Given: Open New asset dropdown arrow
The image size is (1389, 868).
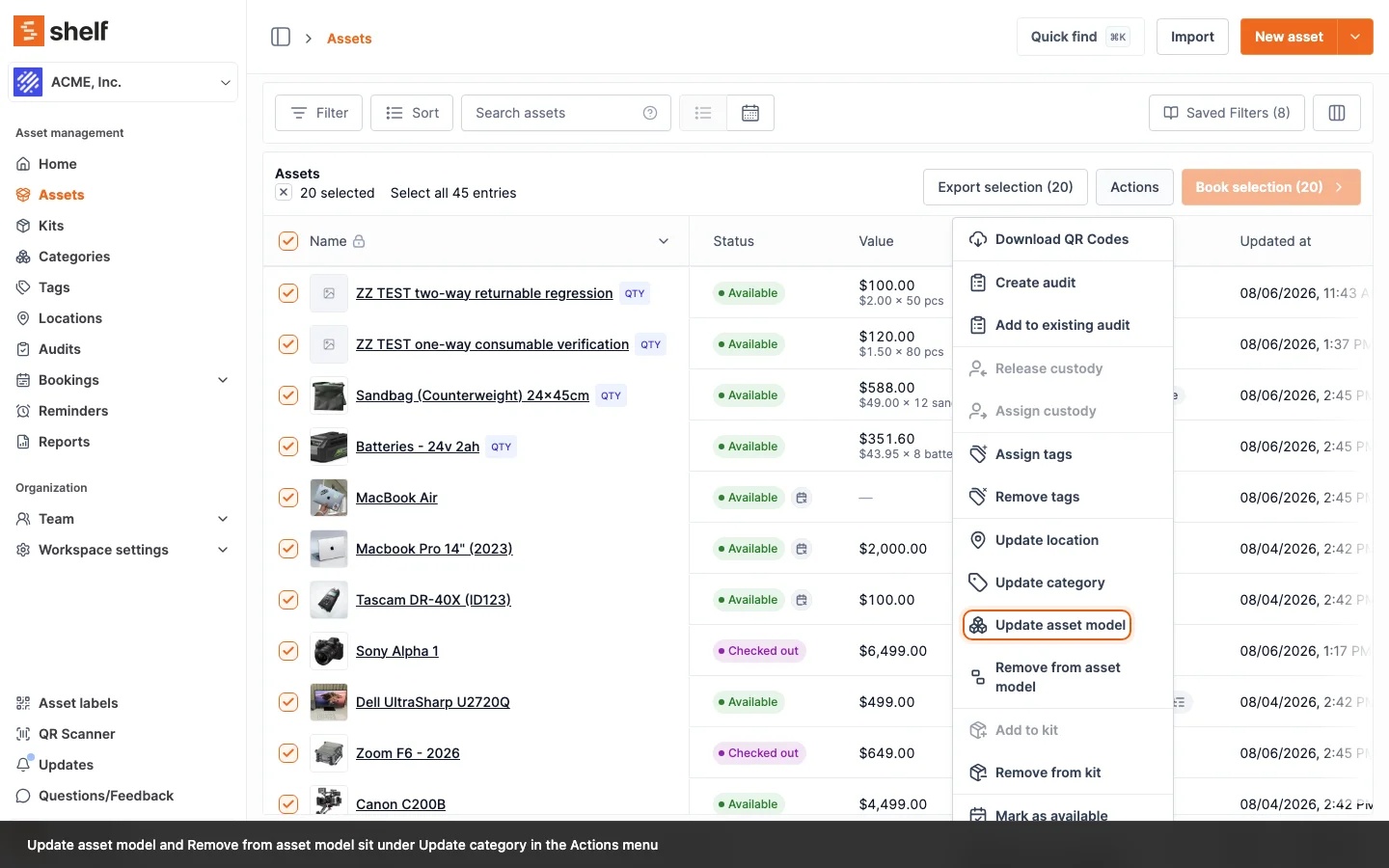Looking at the screenshot, I should (x=1355, y=37).
